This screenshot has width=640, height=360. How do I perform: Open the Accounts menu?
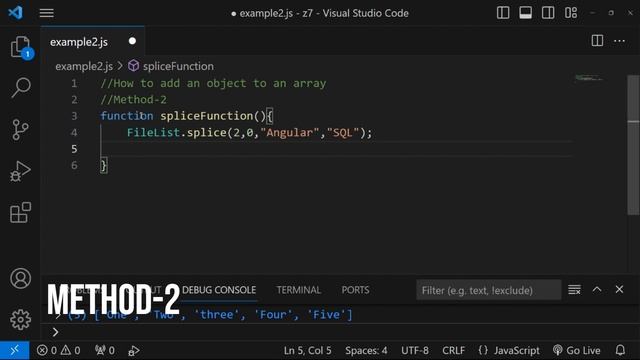tap(20, 278)
